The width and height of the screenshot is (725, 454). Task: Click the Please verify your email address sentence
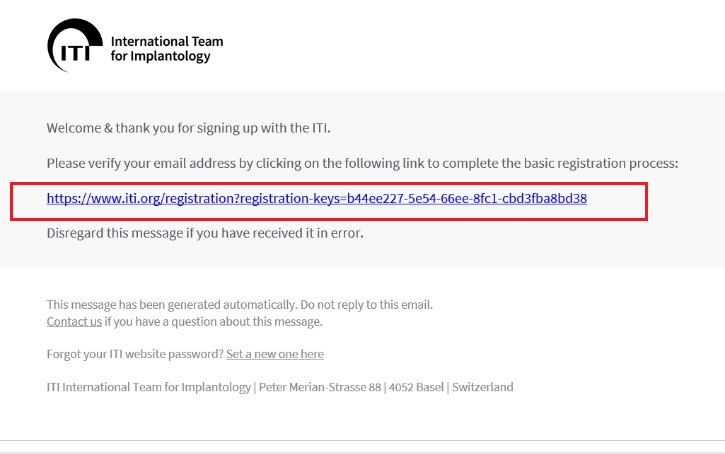(x=362, y=164)
